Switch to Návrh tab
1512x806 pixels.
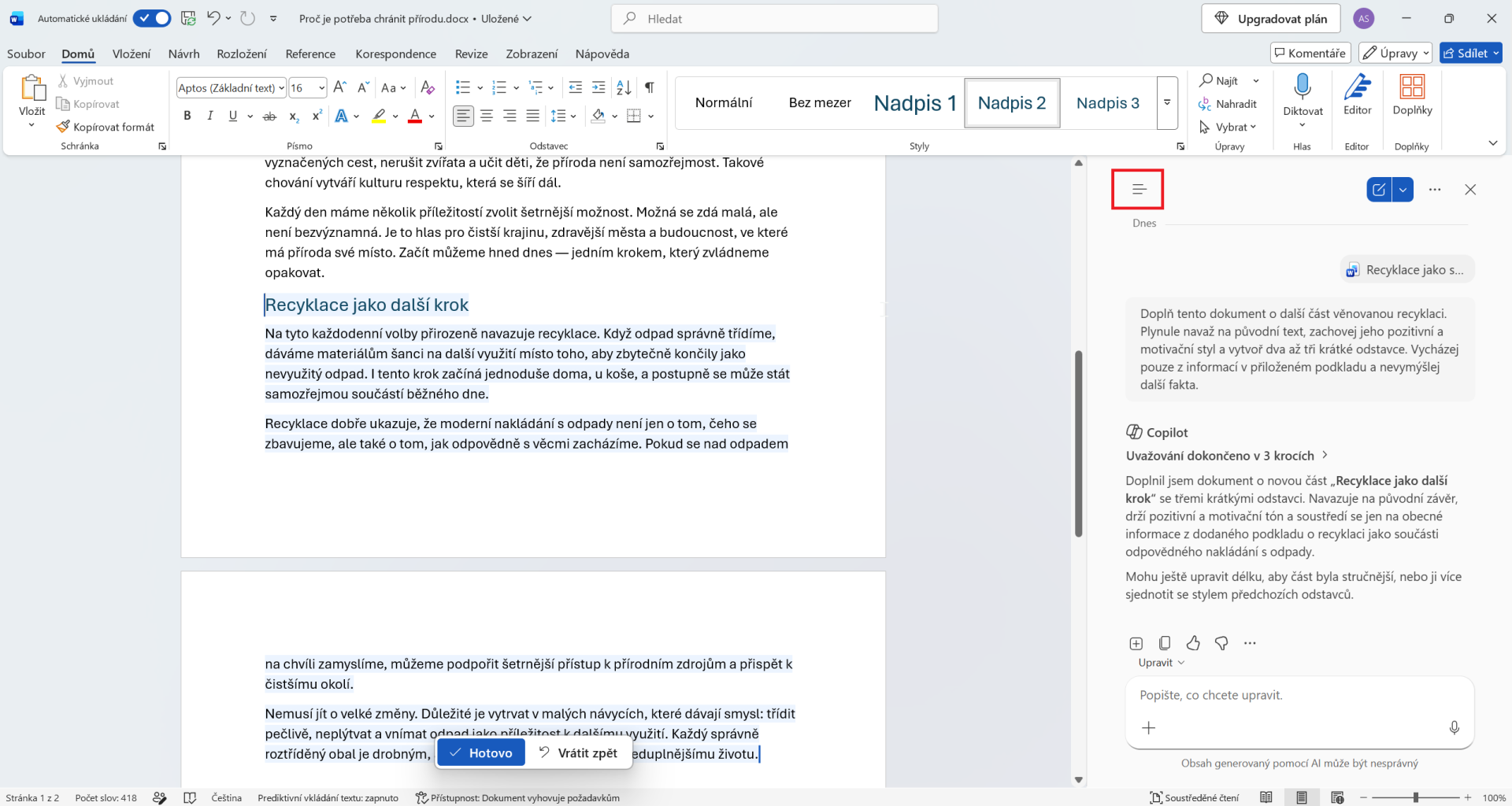183,54
